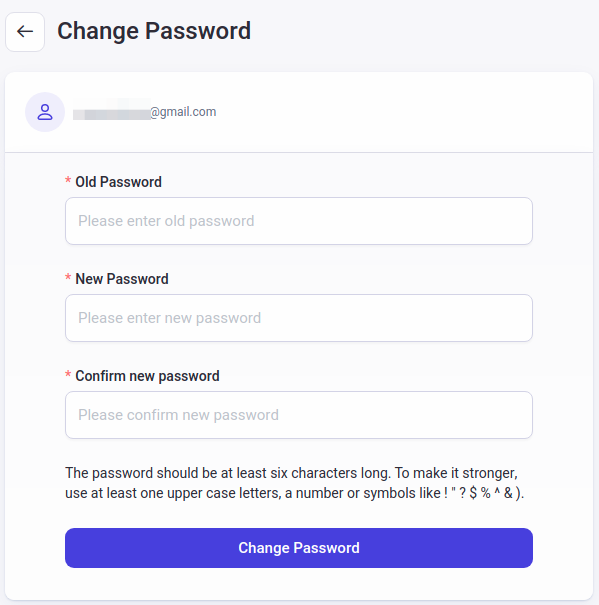
Task: Click the New Password field label
Action: (x=122, y=279)
